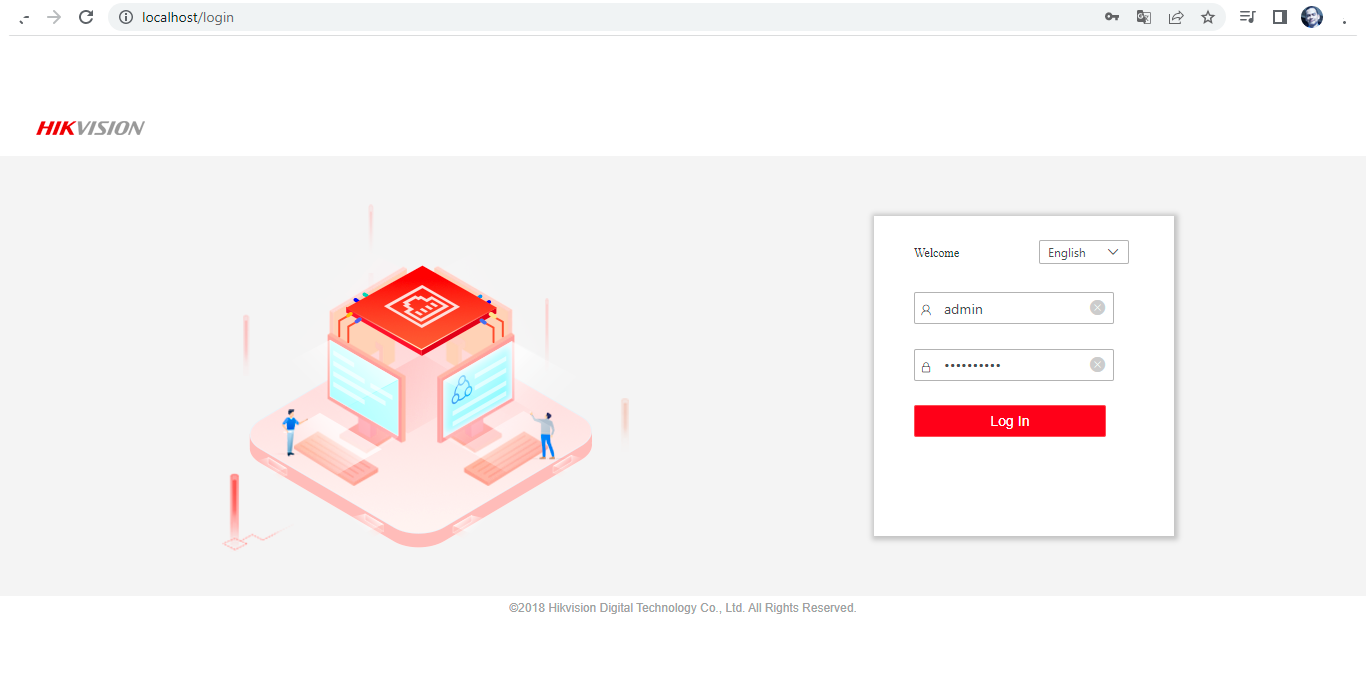Click the lock icon in password field
The height and width of the screenshot is (693, 1366).
pos(925,364)
